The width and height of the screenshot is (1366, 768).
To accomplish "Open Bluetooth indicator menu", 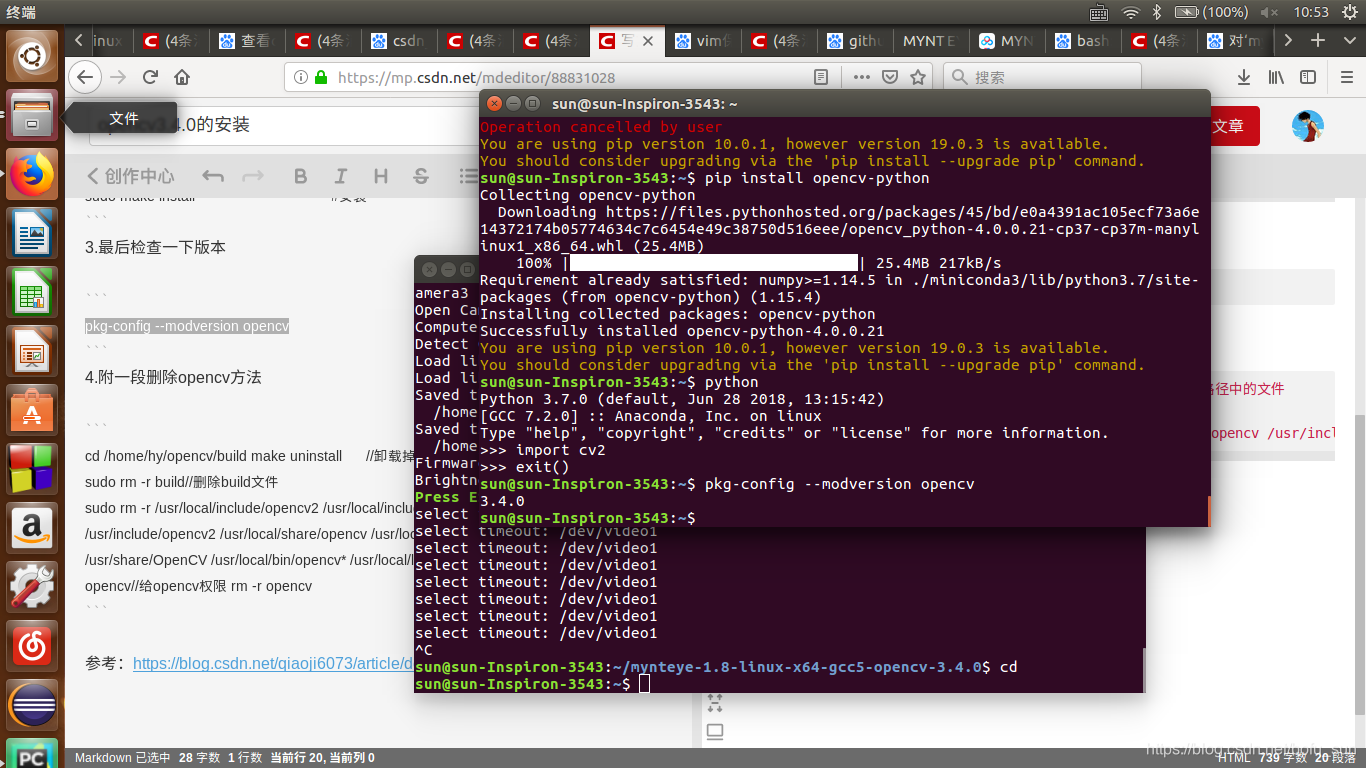I will [x=1157, y=12].
